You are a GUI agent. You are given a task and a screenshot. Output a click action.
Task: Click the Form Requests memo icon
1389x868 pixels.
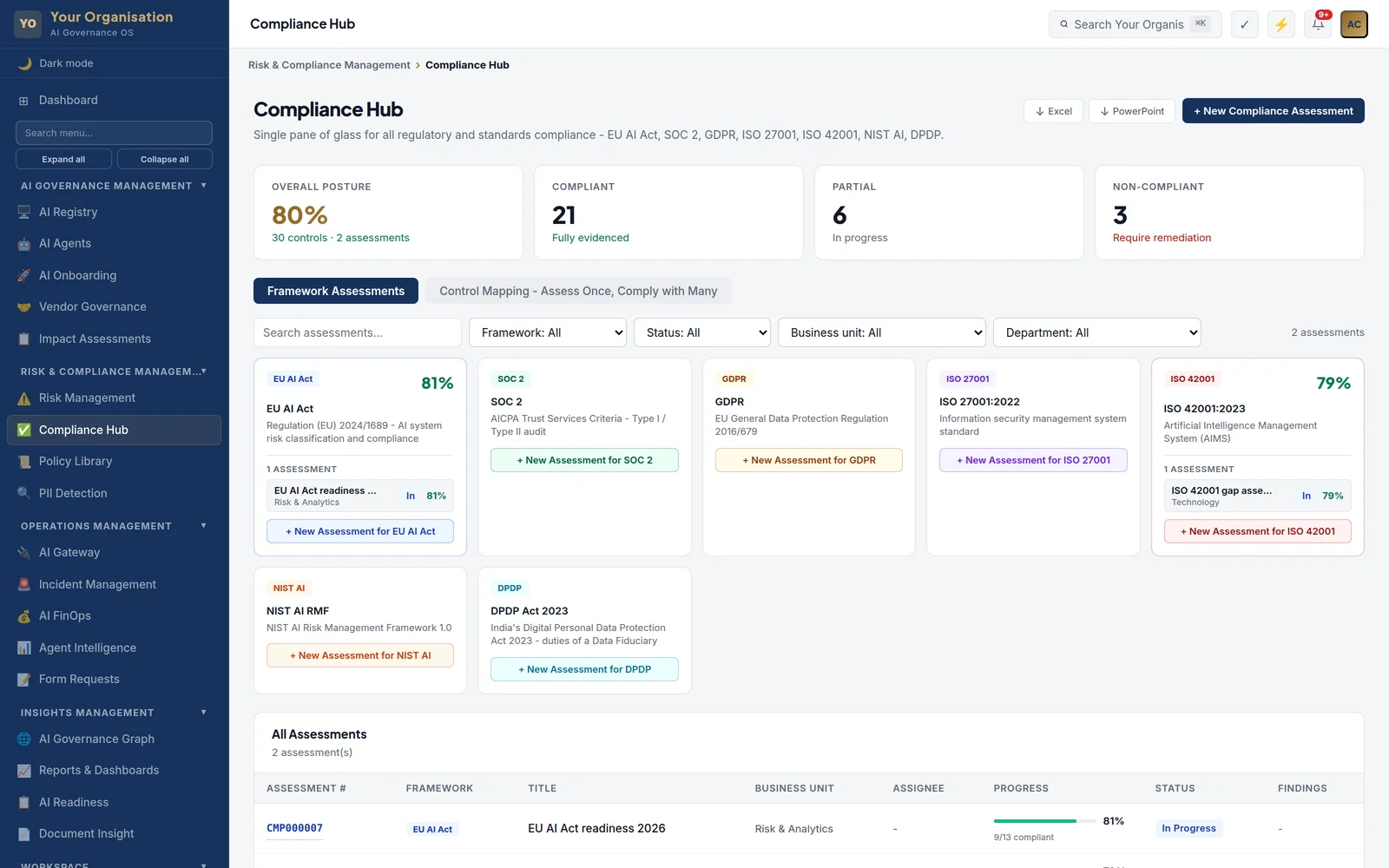24,680
